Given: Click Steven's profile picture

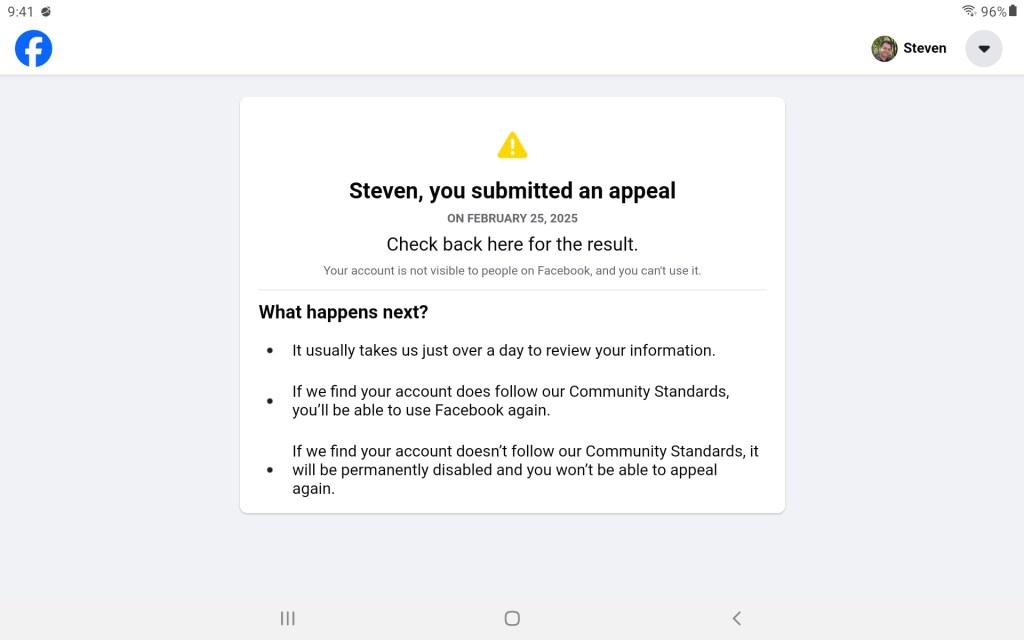Looking at the screenshot, I should point(884,49).
